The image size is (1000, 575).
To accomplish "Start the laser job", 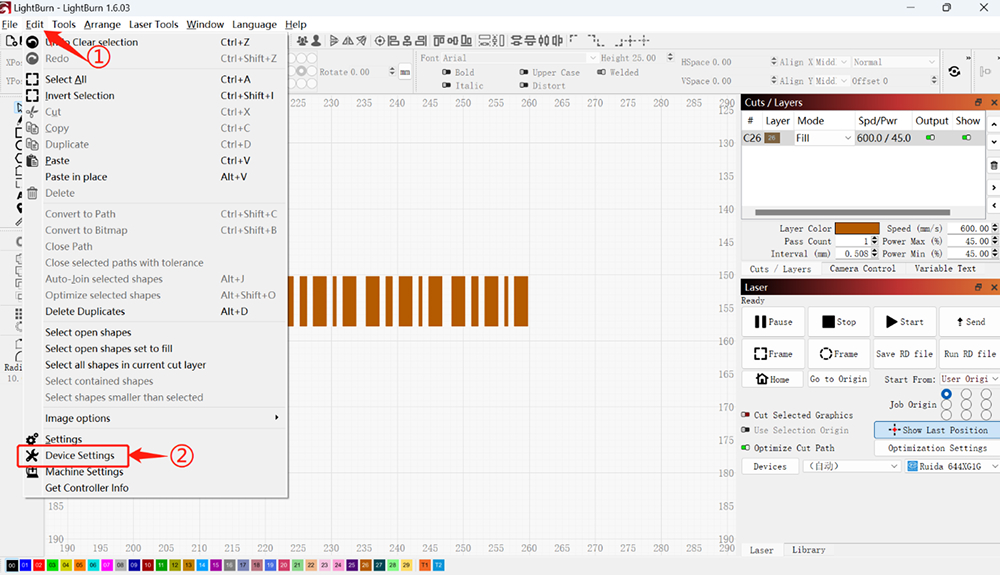I will click(904, 322).
